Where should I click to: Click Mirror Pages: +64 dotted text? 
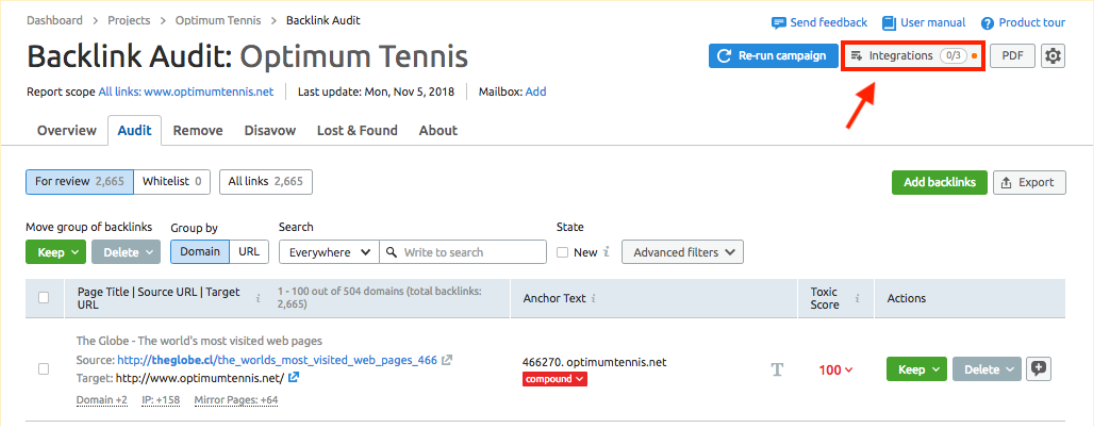click(236, 400)
